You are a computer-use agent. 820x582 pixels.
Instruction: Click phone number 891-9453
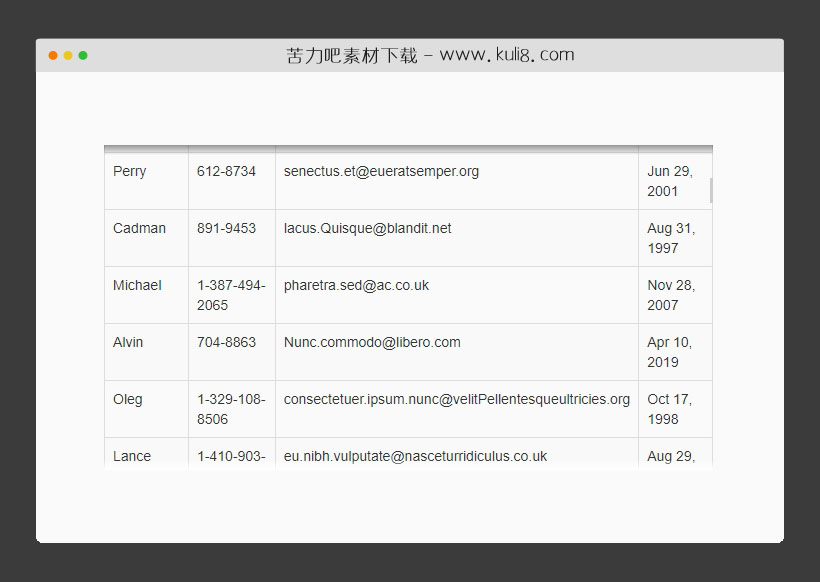tap(226, 228)
